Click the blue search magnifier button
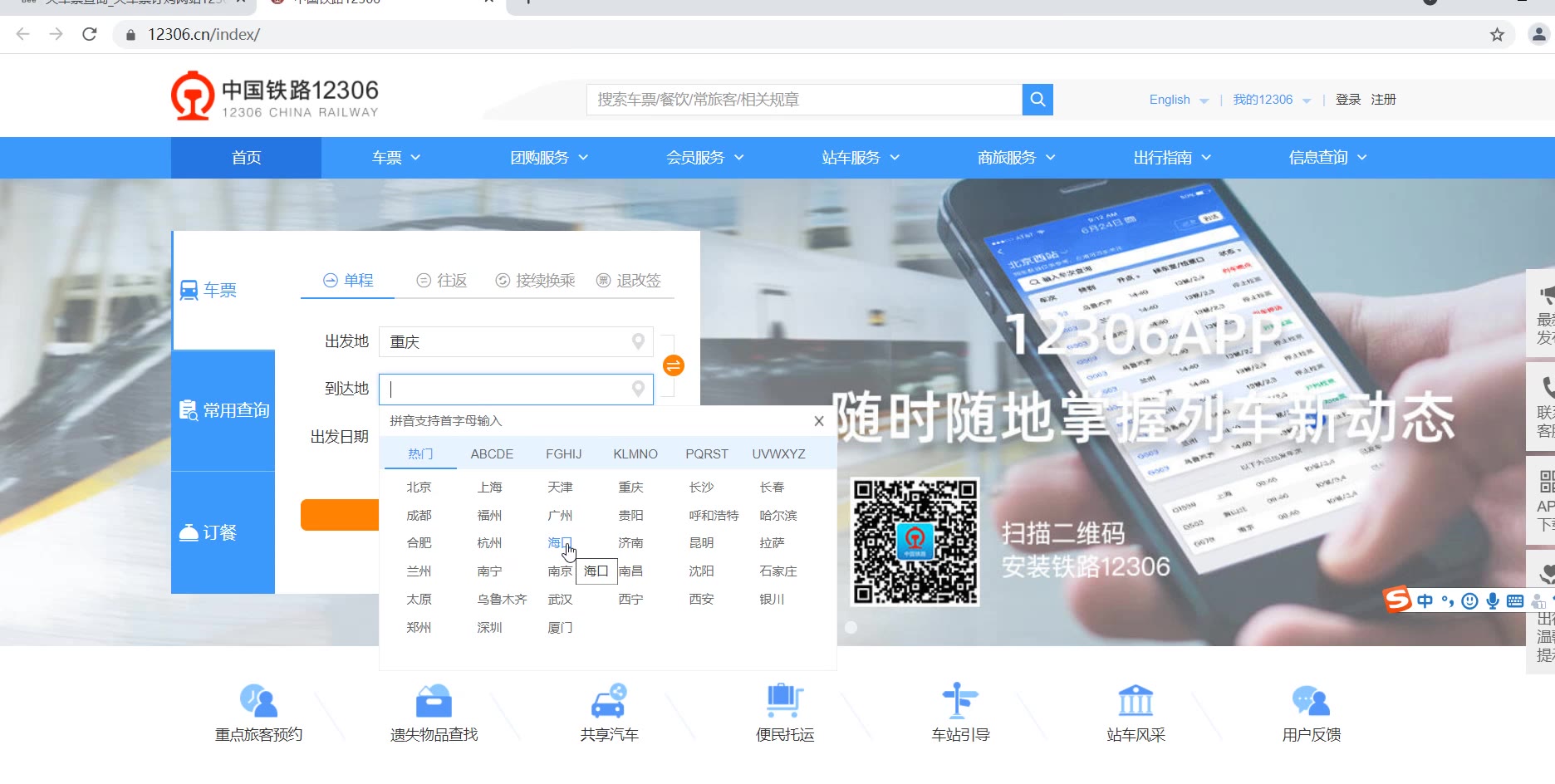The width and height of the screenshot is (1555, 784). [1037, 100]
